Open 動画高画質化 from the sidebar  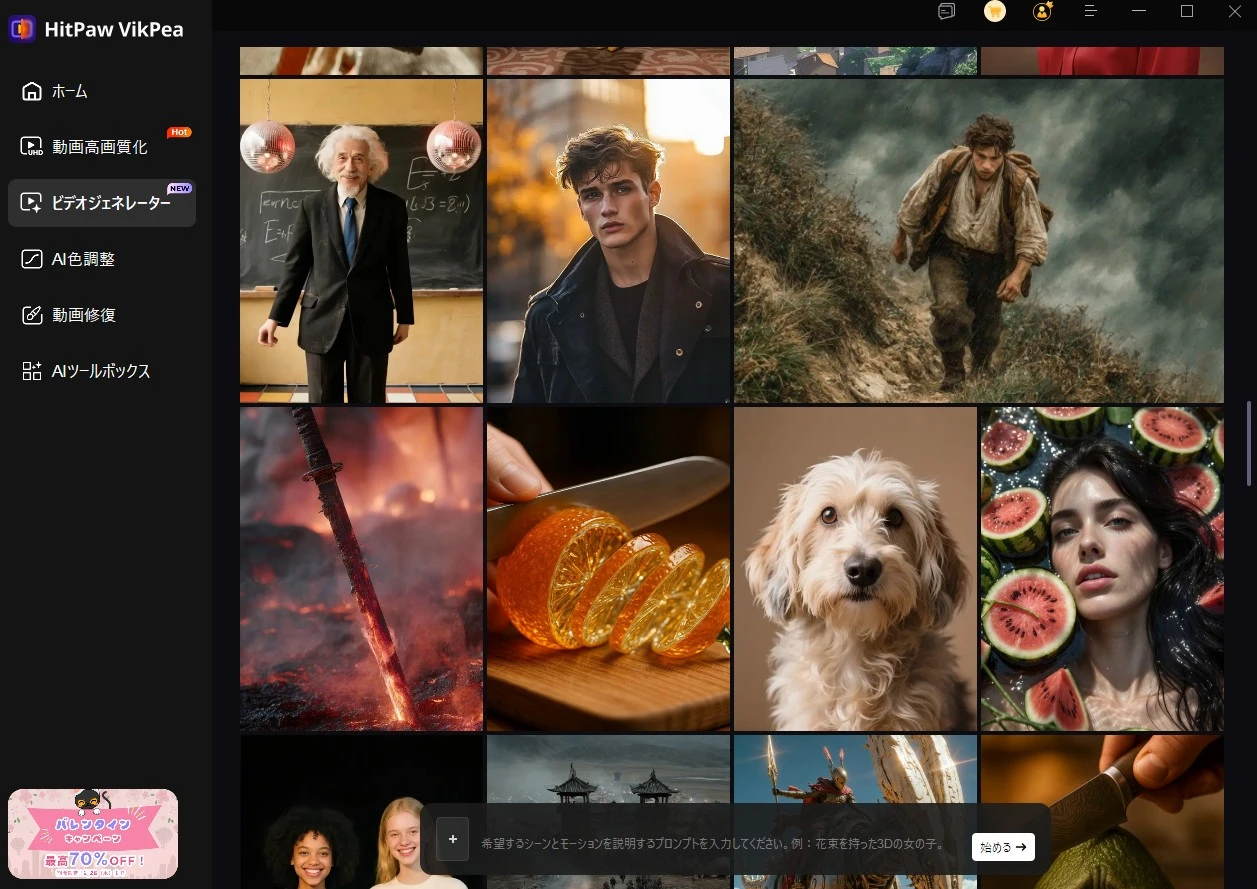point(99,147)
